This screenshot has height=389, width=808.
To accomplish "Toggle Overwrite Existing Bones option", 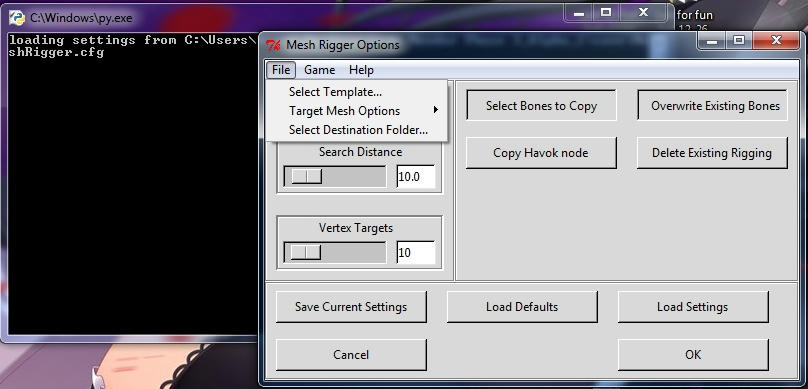I will point(712,106).
